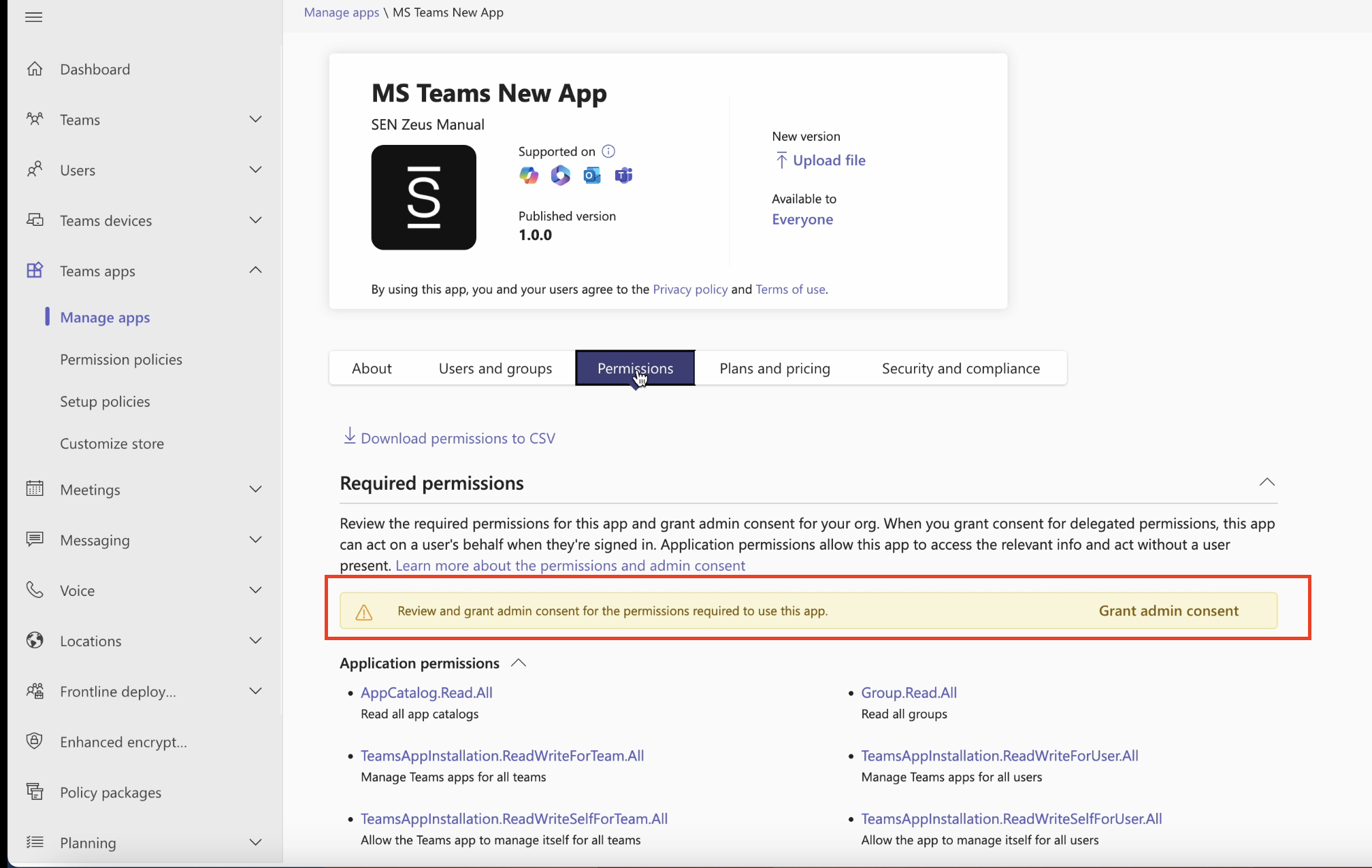Switch to the About tab
The width and height of the screenshot is (1372, 868).
[x=371, y=368]
